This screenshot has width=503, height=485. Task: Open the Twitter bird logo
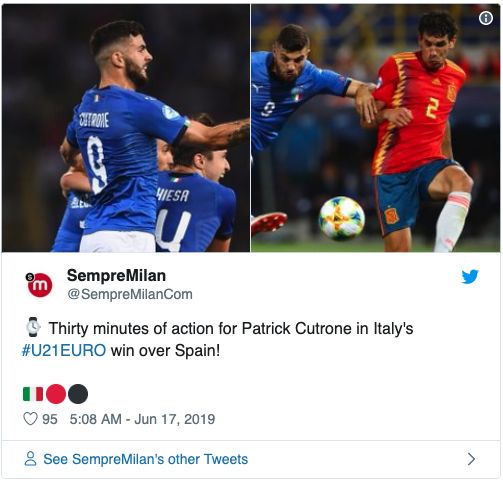(x=470, y=276)
